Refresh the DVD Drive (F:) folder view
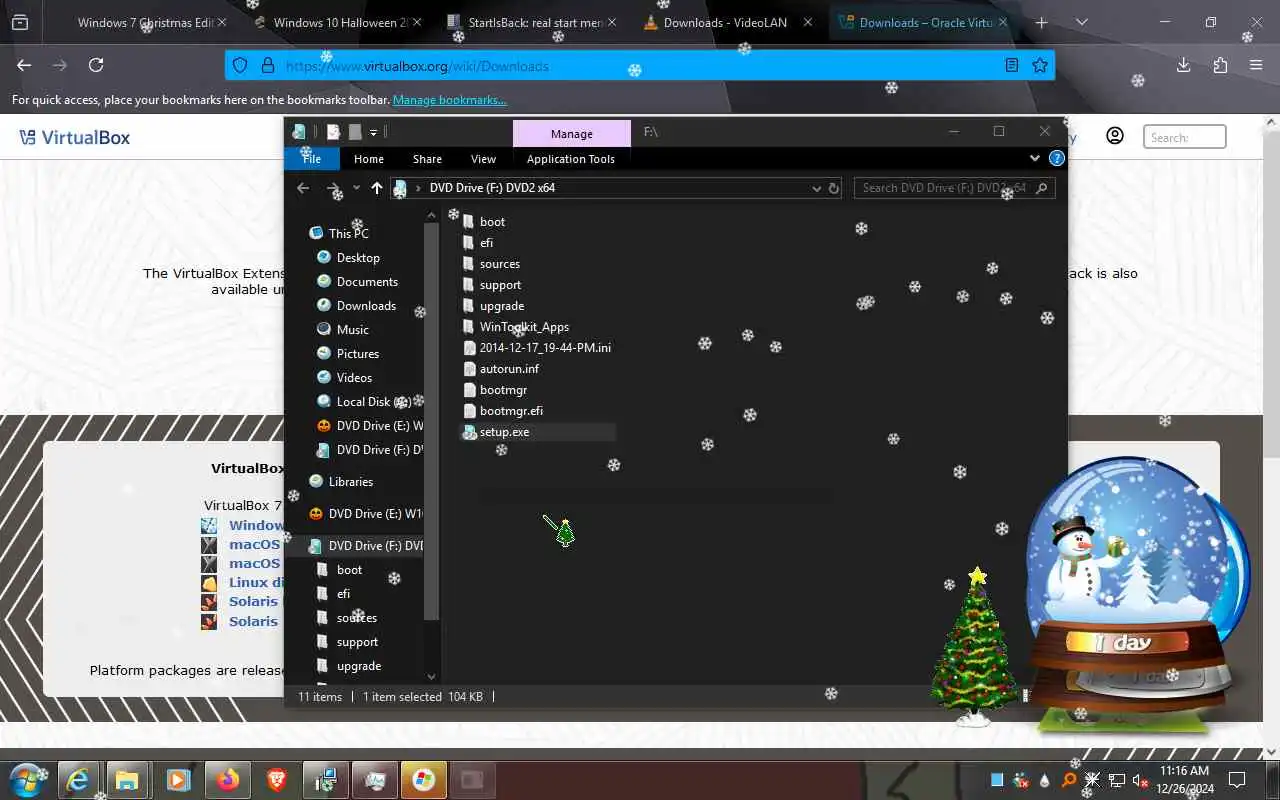Image resolution: width=1280 pixels, height=800 pixels. [833, 188]
